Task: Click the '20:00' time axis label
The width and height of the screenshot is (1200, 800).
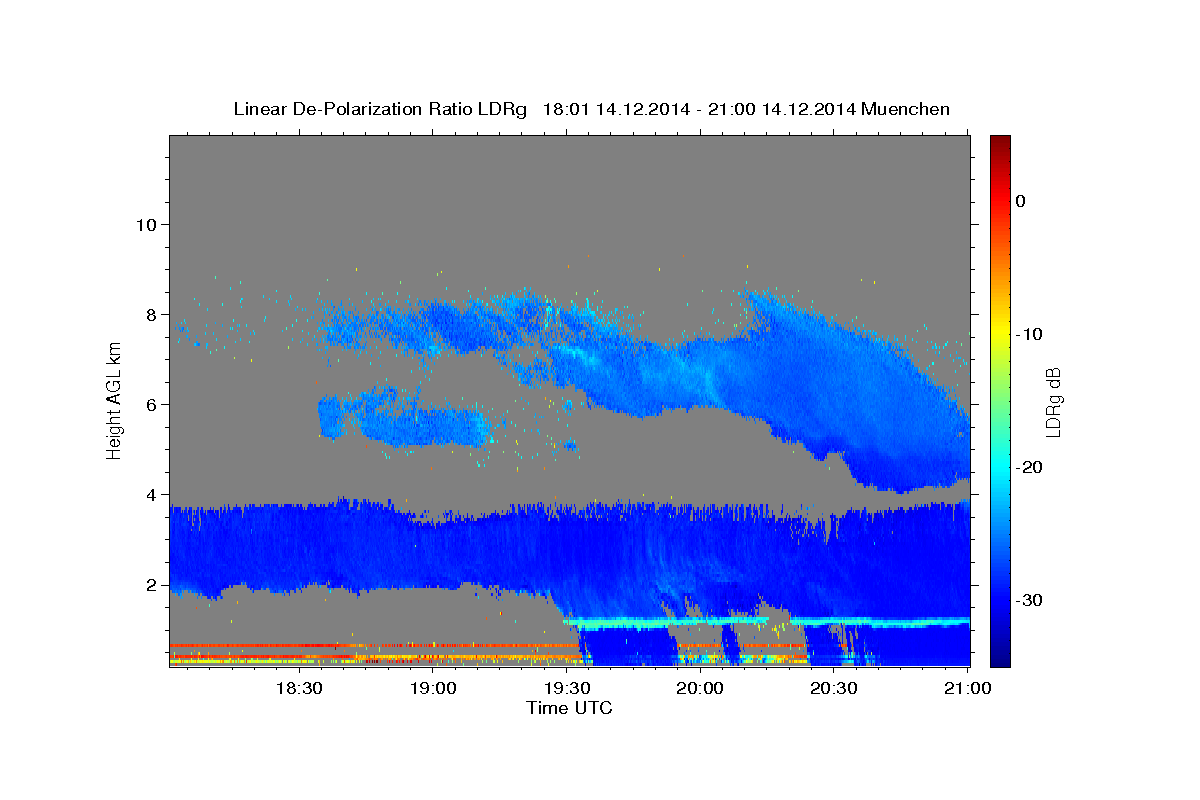Action: click(700, 689)
